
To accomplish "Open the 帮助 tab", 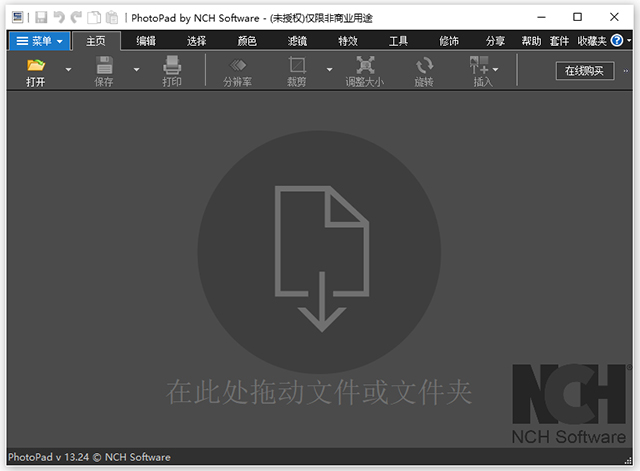I will (x=531, y=41).
